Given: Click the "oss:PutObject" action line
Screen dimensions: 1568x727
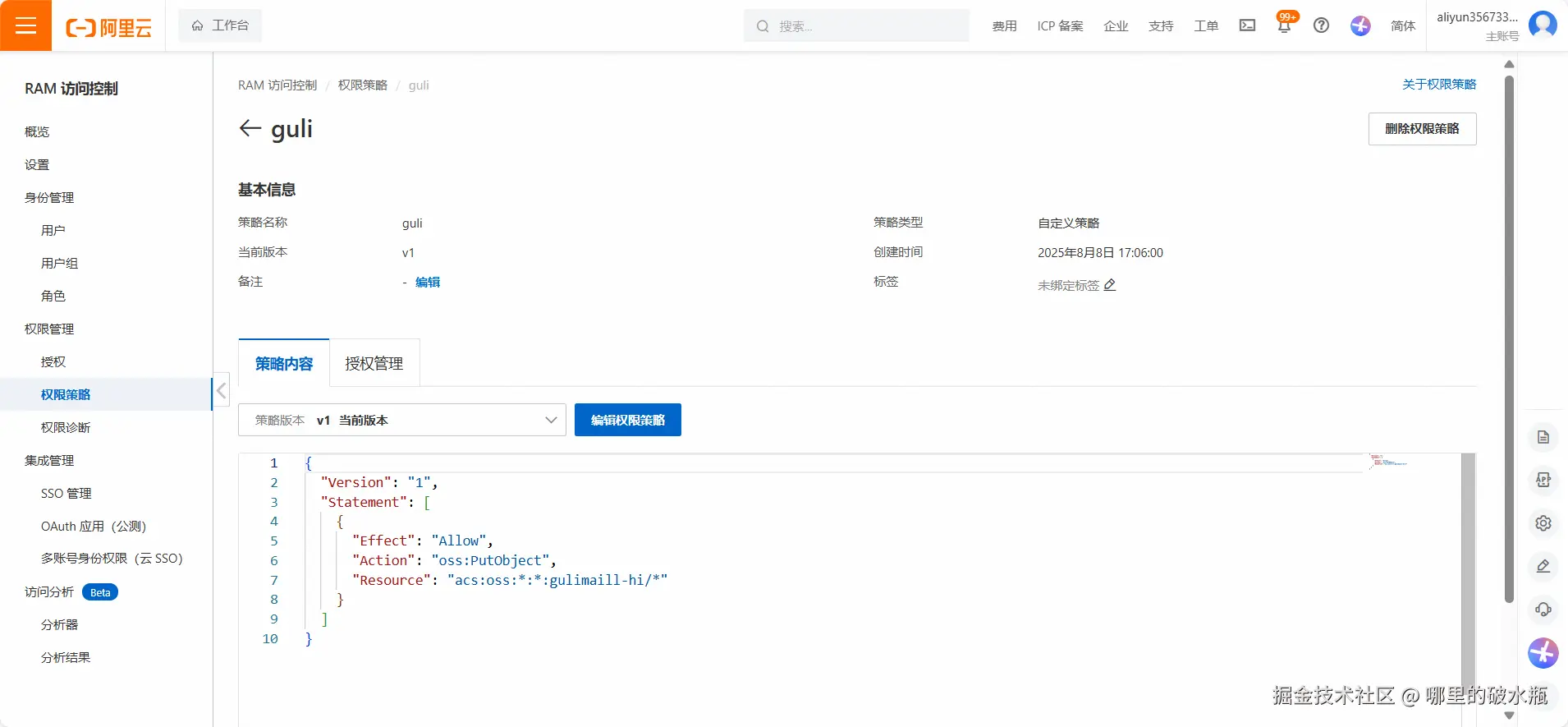Looking at the screenshot, I should click(x=454, y=560).
